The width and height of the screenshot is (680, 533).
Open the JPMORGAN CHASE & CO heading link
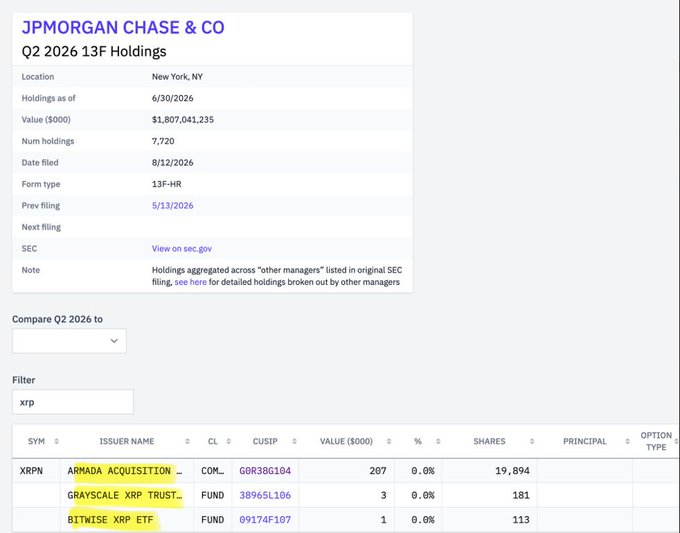tap(123, 27)
